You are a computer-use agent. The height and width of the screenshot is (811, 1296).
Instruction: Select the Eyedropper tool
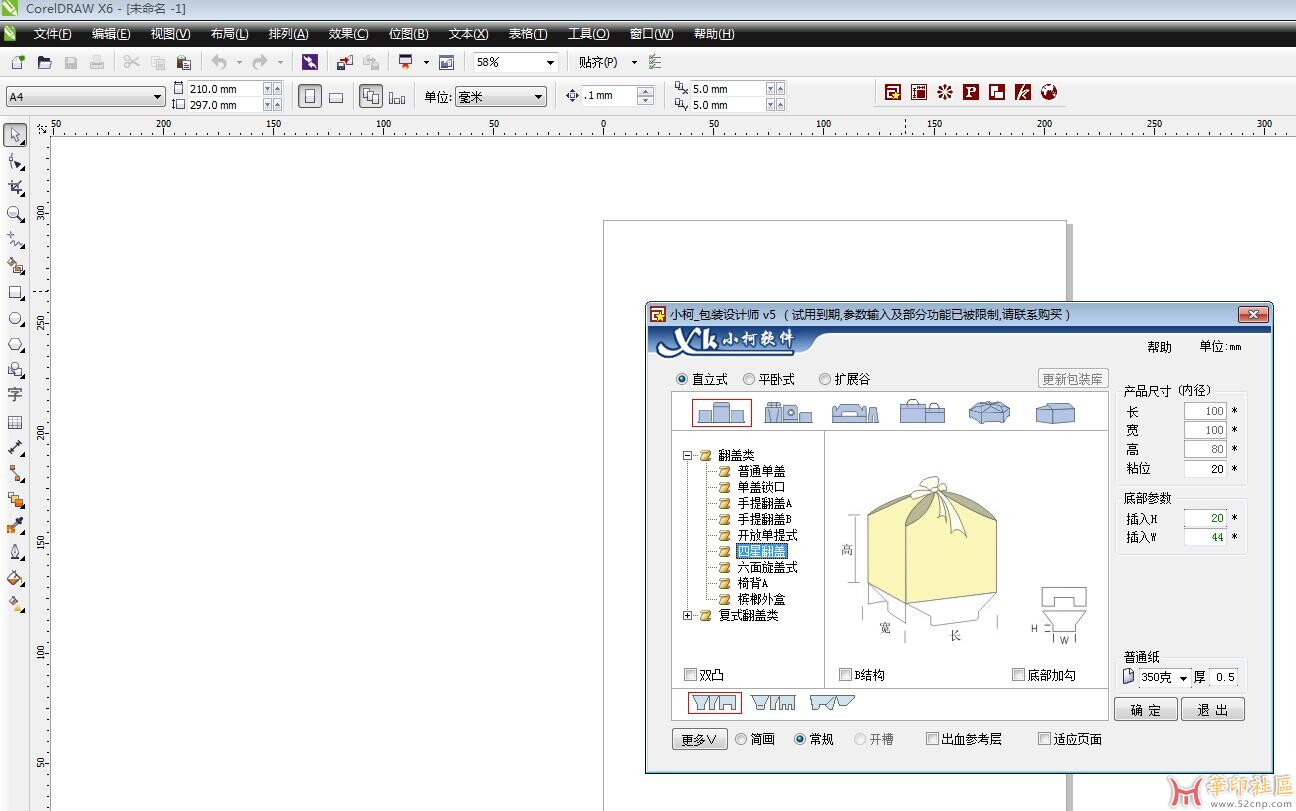click(15, 525)
